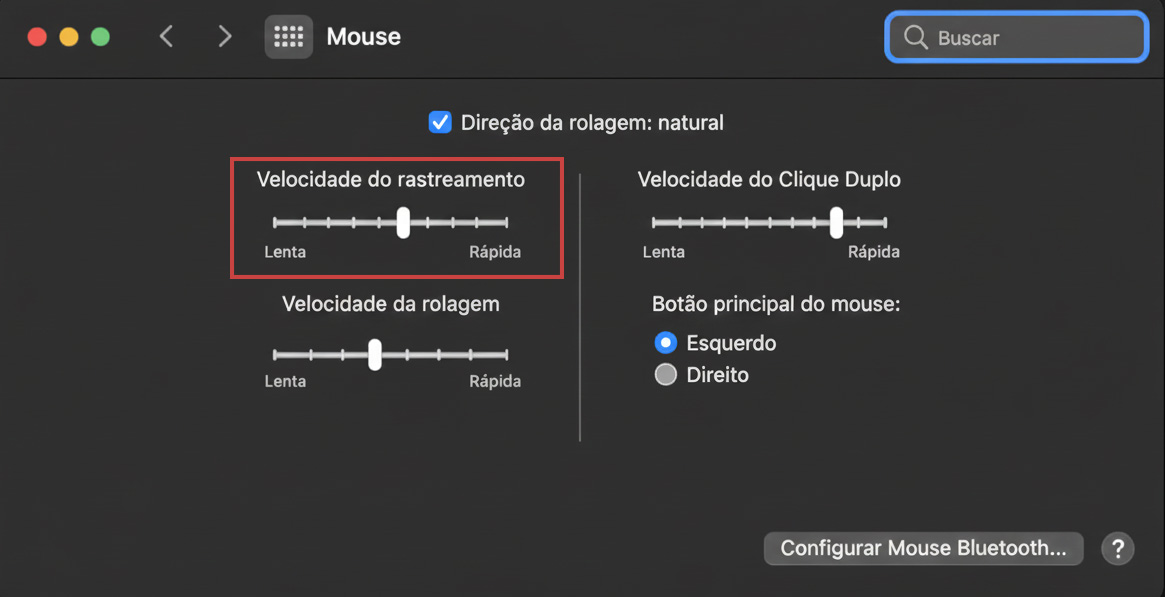Click the forward navigation arrow
Screen dimensions: 1165x597
point(224,36)
